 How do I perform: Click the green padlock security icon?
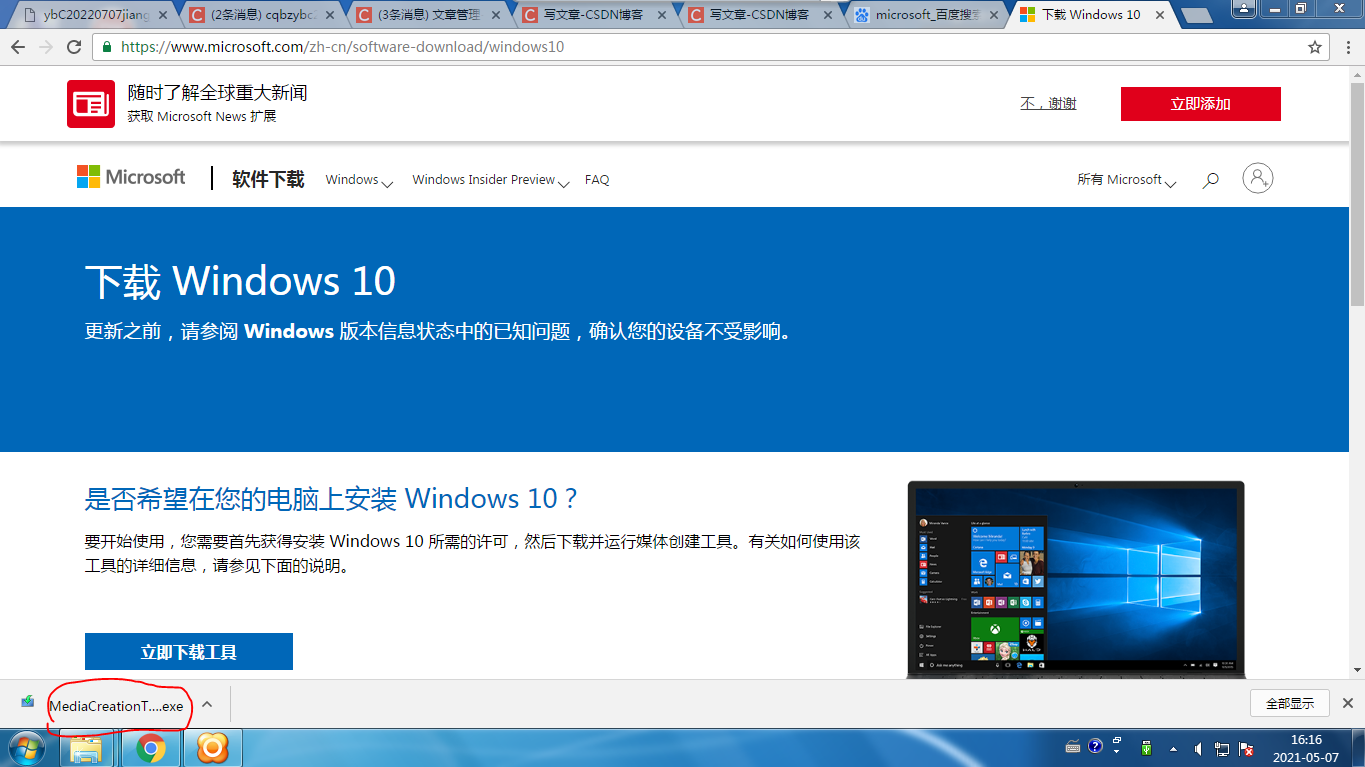pyautogui.click(x=107, y=47)
